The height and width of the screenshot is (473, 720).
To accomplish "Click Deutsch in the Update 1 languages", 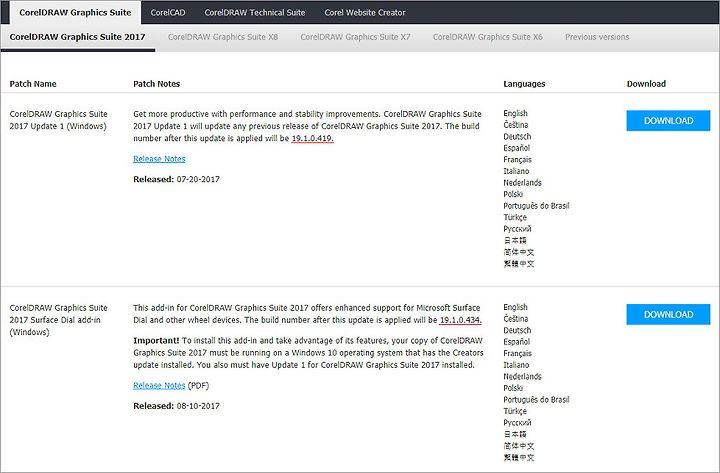I will (517, 137).
